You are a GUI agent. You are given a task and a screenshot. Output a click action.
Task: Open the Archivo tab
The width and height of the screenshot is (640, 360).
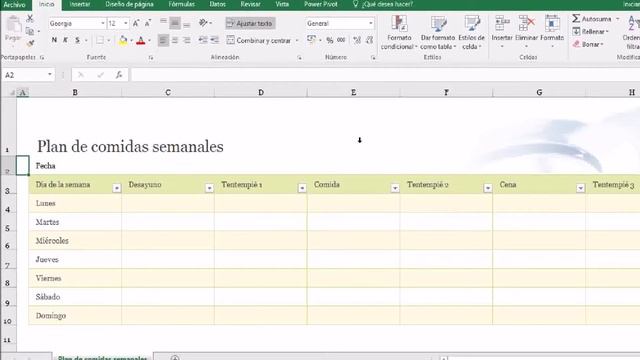coord(14,4)
